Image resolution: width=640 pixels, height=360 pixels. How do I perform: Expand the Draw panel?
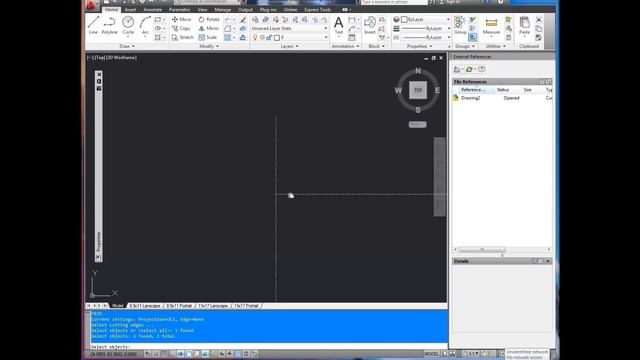127,46
